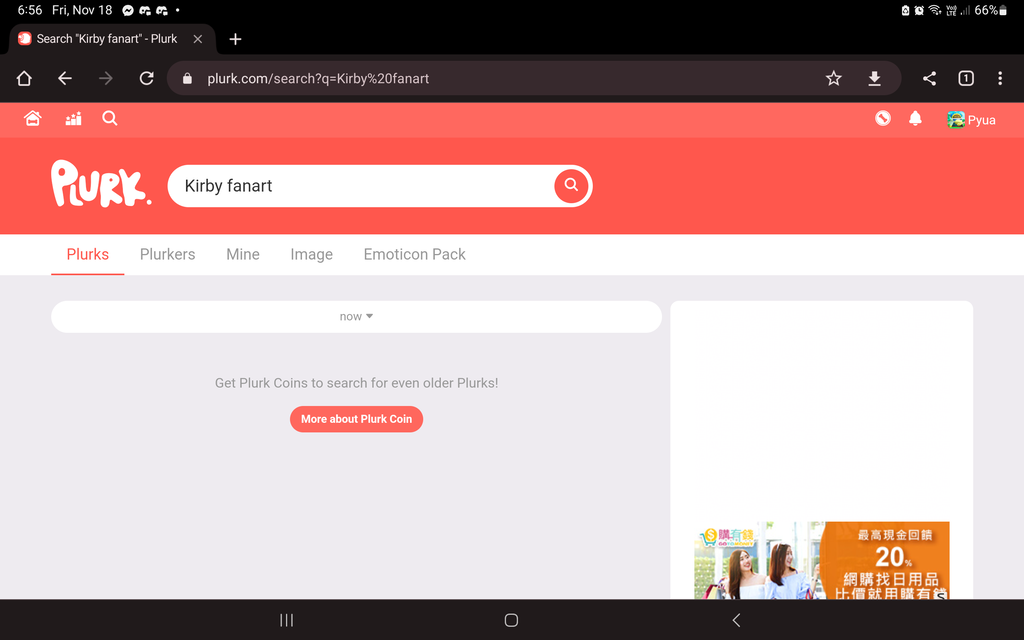Submit search with red magnifier button

coord(571,185)
